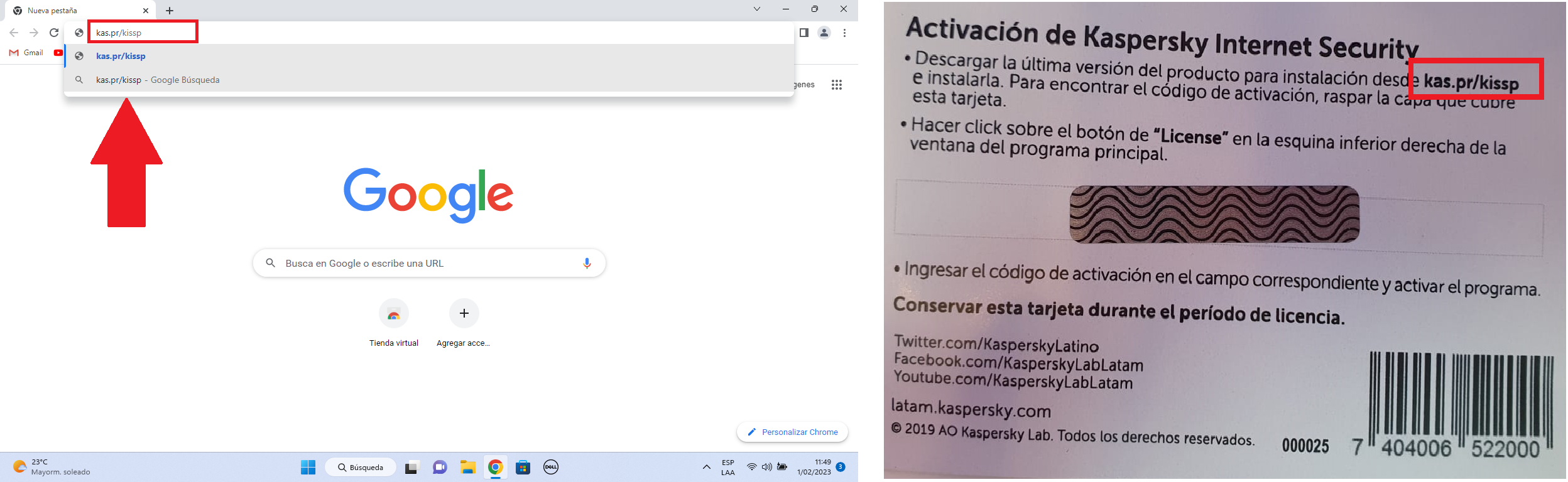Open File Explorer from the taskbar
Image resolution: width=1568 pixels, height=482 pixels.
[x=467, y=467]
